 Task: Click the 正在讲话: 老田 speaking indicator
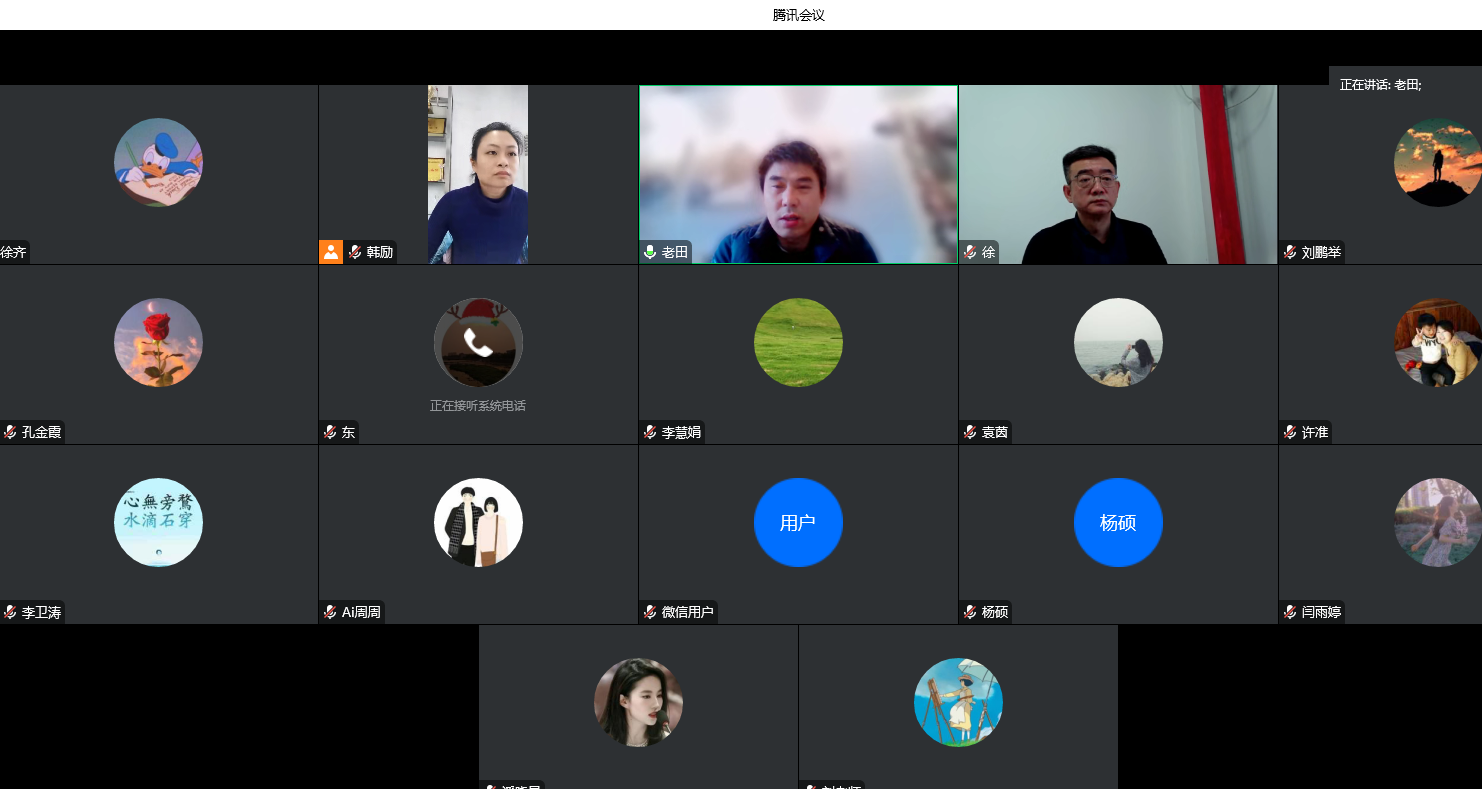click(1380, 85)
